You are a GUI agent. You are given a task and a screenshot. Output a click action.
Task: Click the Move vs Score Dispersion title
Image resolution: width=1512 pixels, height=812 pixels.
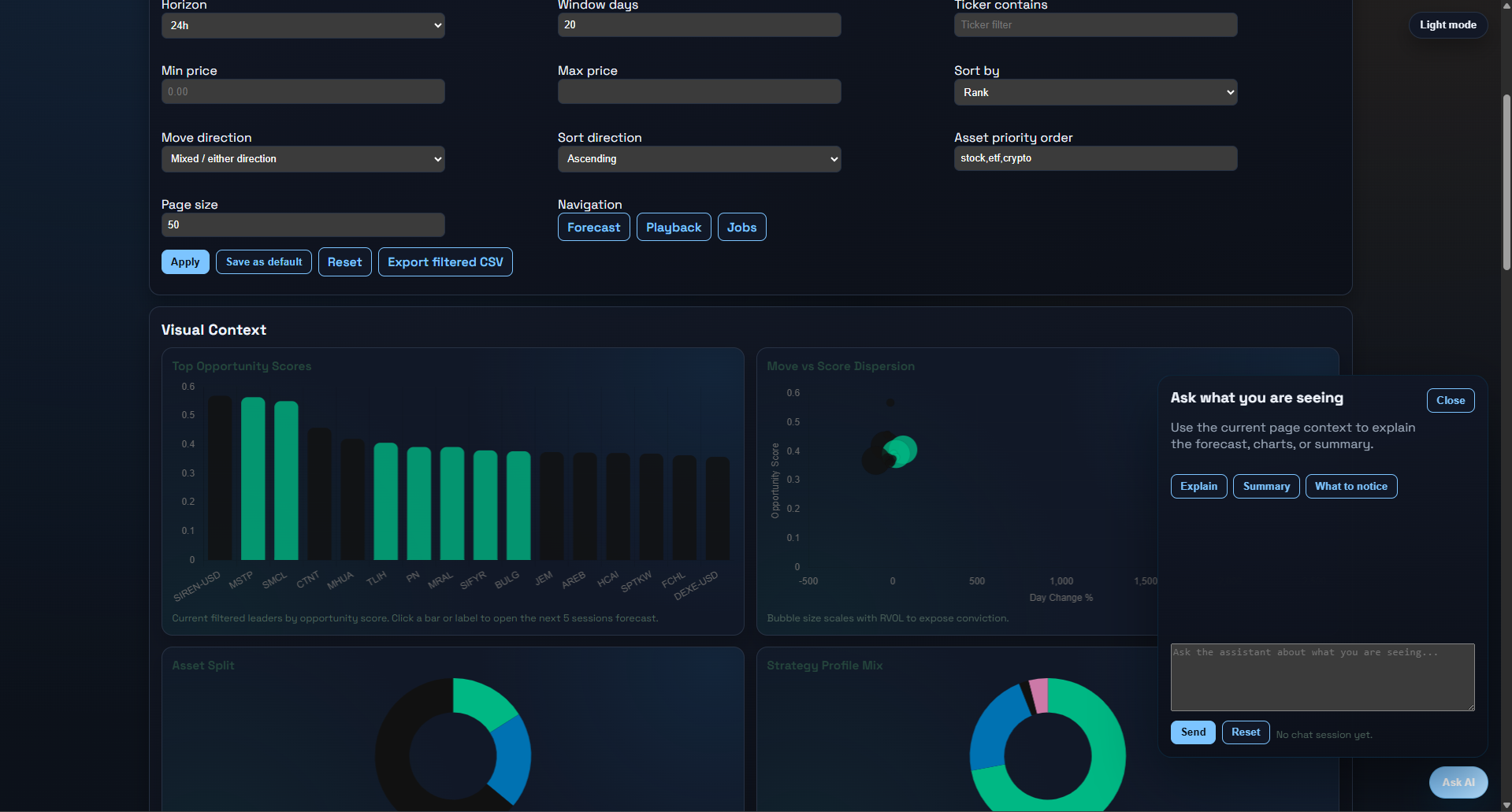pos(841,366)
